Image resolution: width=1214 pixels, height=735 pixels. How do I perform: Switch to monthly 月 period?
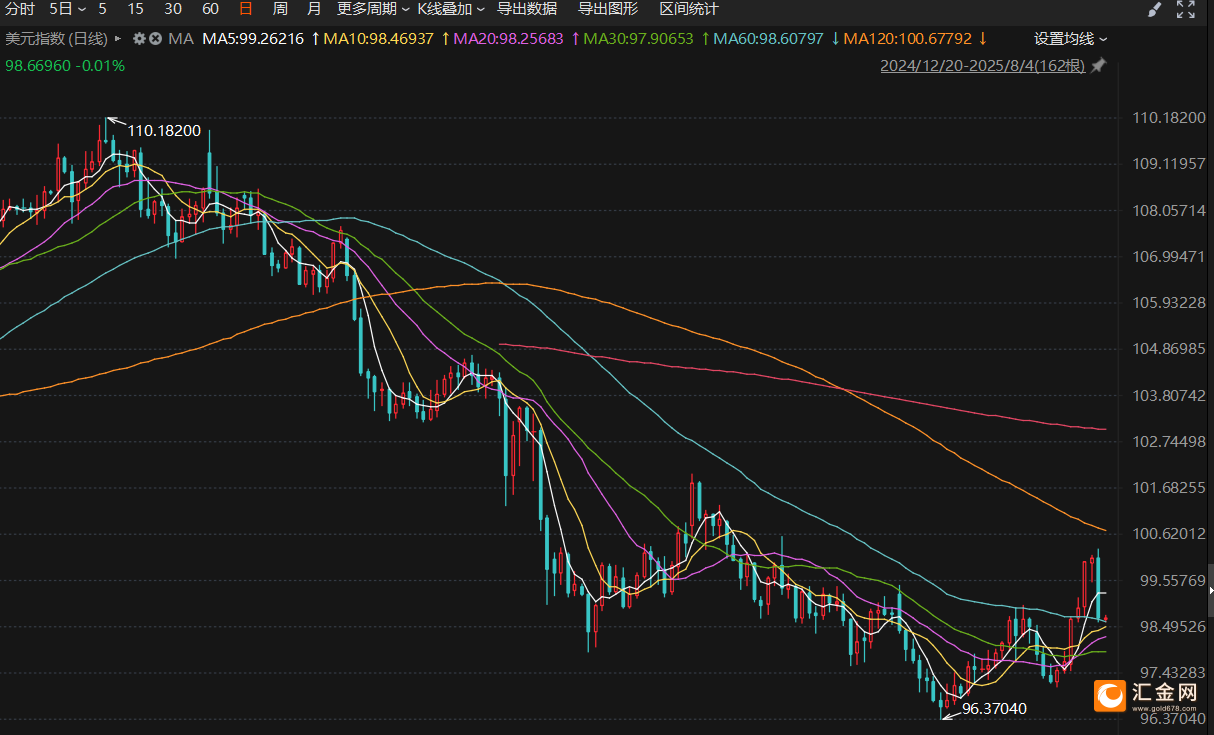click(314, 9)
